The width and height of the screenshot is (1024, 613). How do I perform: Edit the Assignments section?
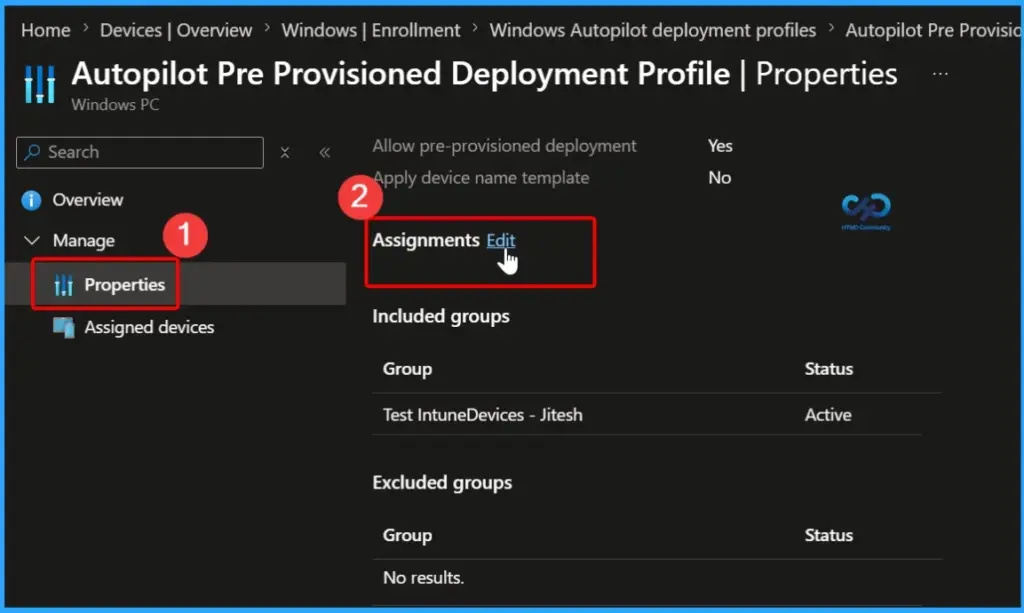pyautogui.click(x=501, y=240)
